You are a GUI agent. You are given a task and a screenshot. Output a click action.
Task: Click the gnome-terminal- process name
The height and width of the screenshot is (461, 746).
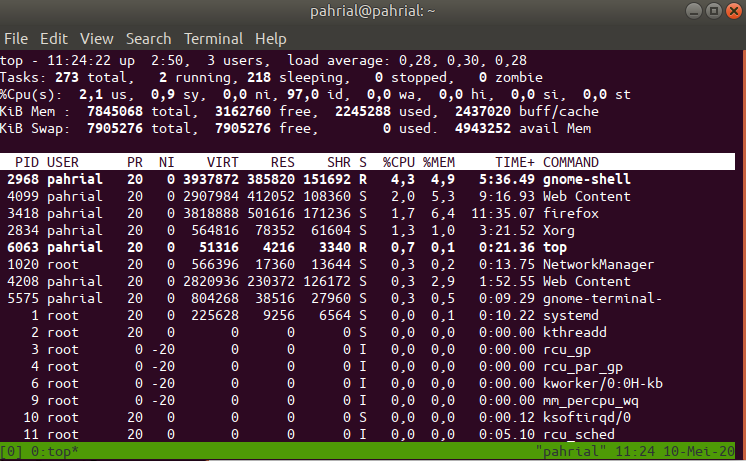tap(602, 298)
